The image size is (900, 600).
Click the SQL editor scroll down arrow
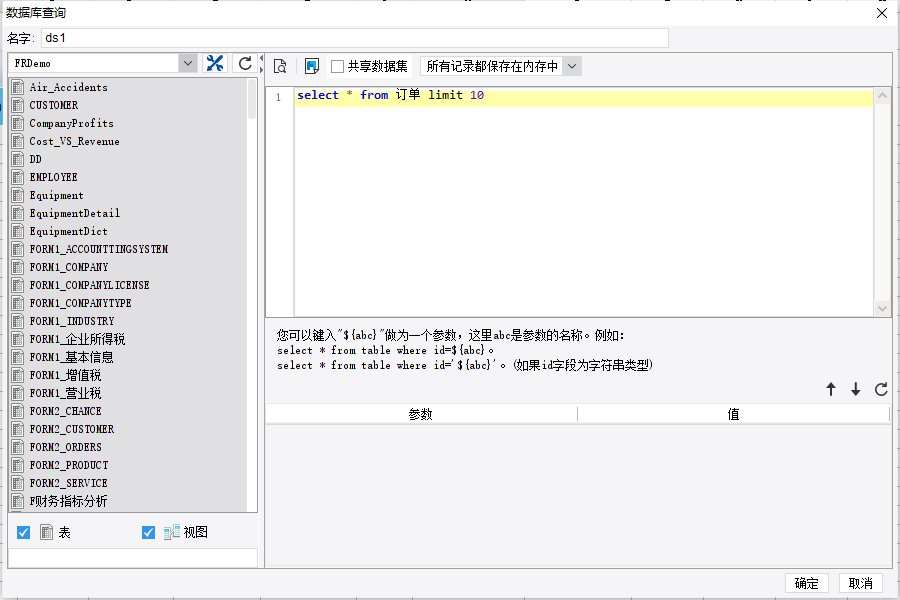pyautogui.click(x=882, y=308)
